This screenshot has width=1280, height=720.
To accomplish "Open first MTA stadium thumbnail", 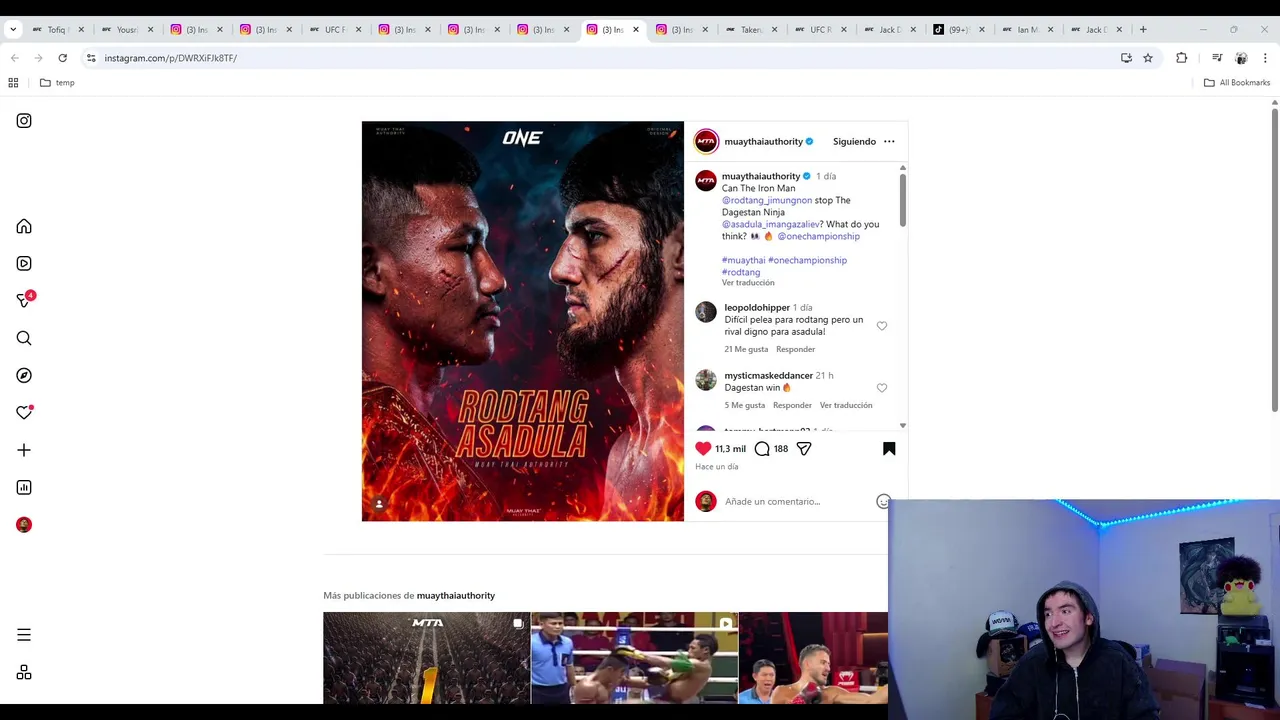I will pos(426,658).
